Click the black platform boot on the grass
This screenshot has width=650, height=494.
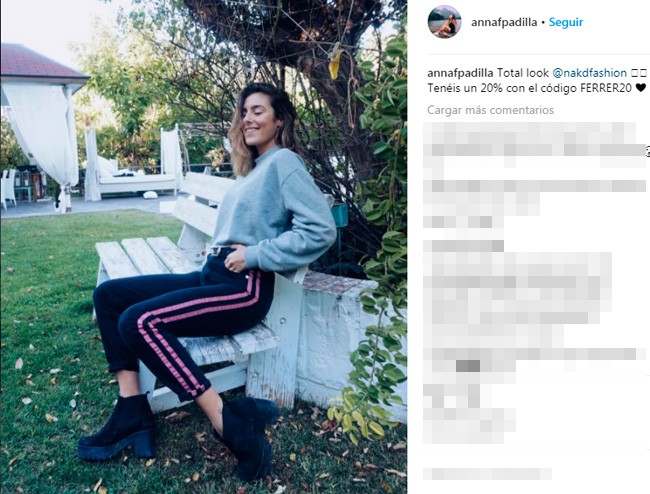[117, 428]
